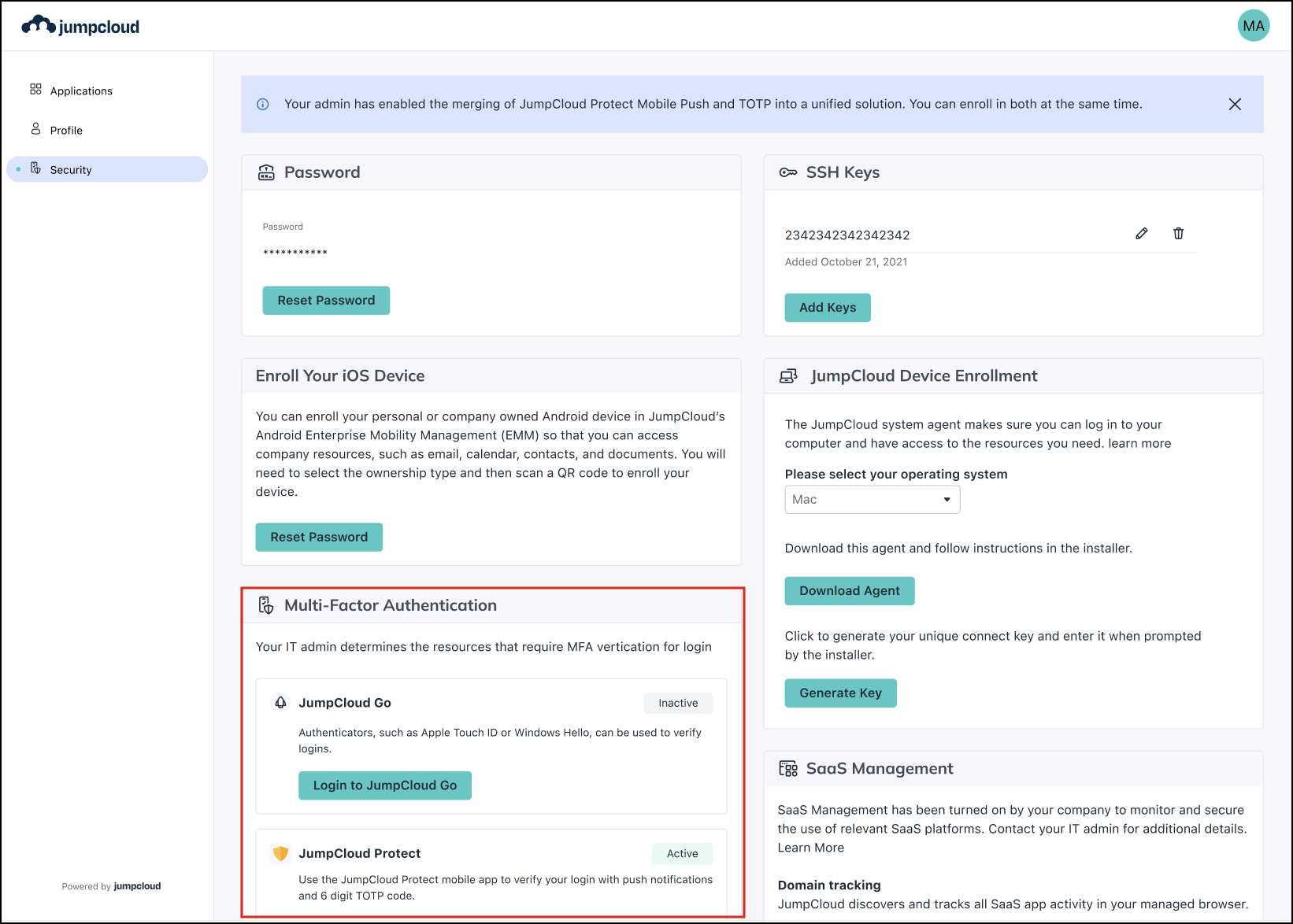1293x924 pixels.
Task: Click the Profile person icon in sidebar
Action: [35, 129]
